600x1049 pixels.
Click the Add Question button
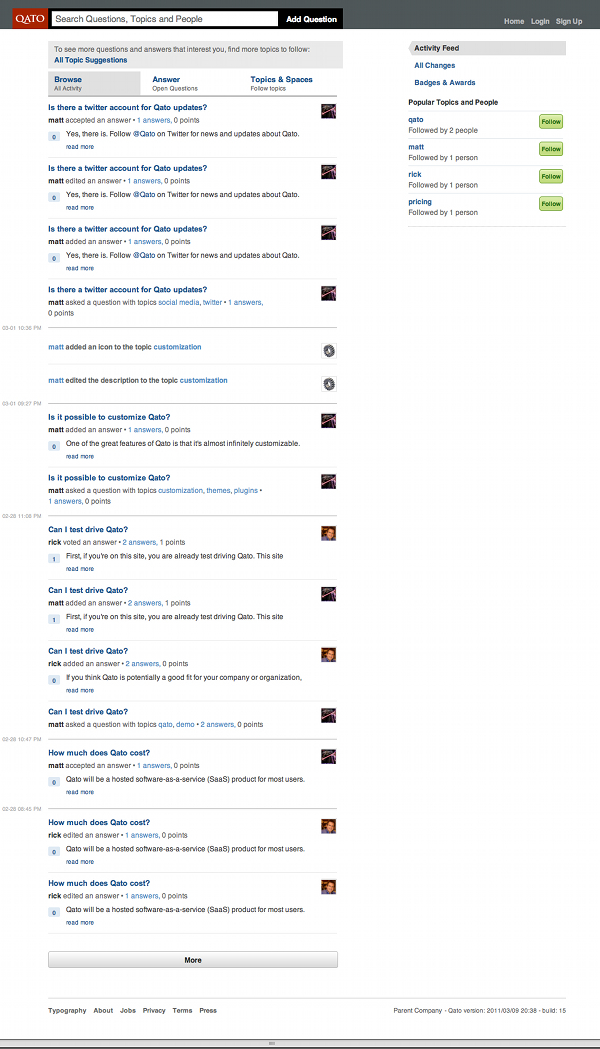[312, 19]
